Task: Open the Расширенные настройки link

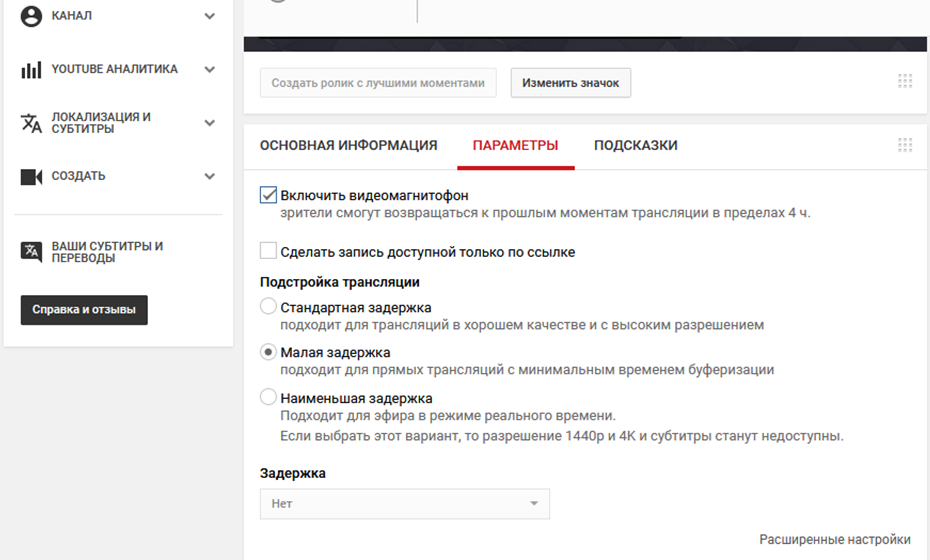Action: point(834,540)
